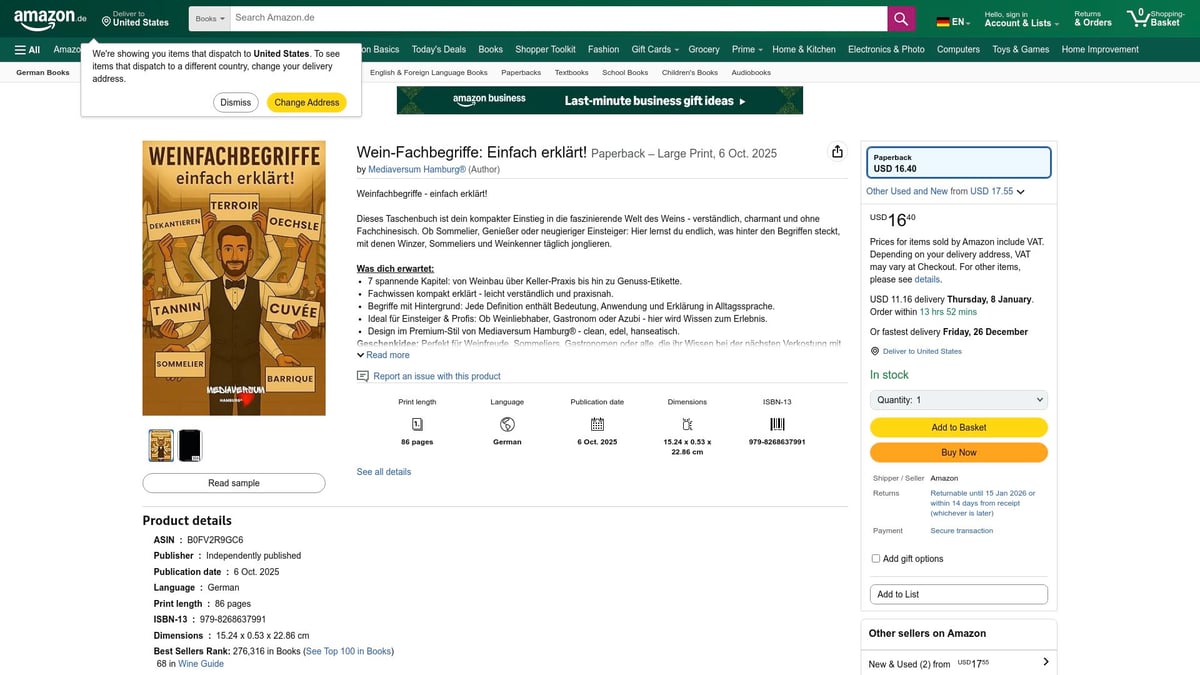The width and height of the screenshot is (1200, 675).
Task: Click the Report an issue speech-bubble icon
Action: point(362,374)
